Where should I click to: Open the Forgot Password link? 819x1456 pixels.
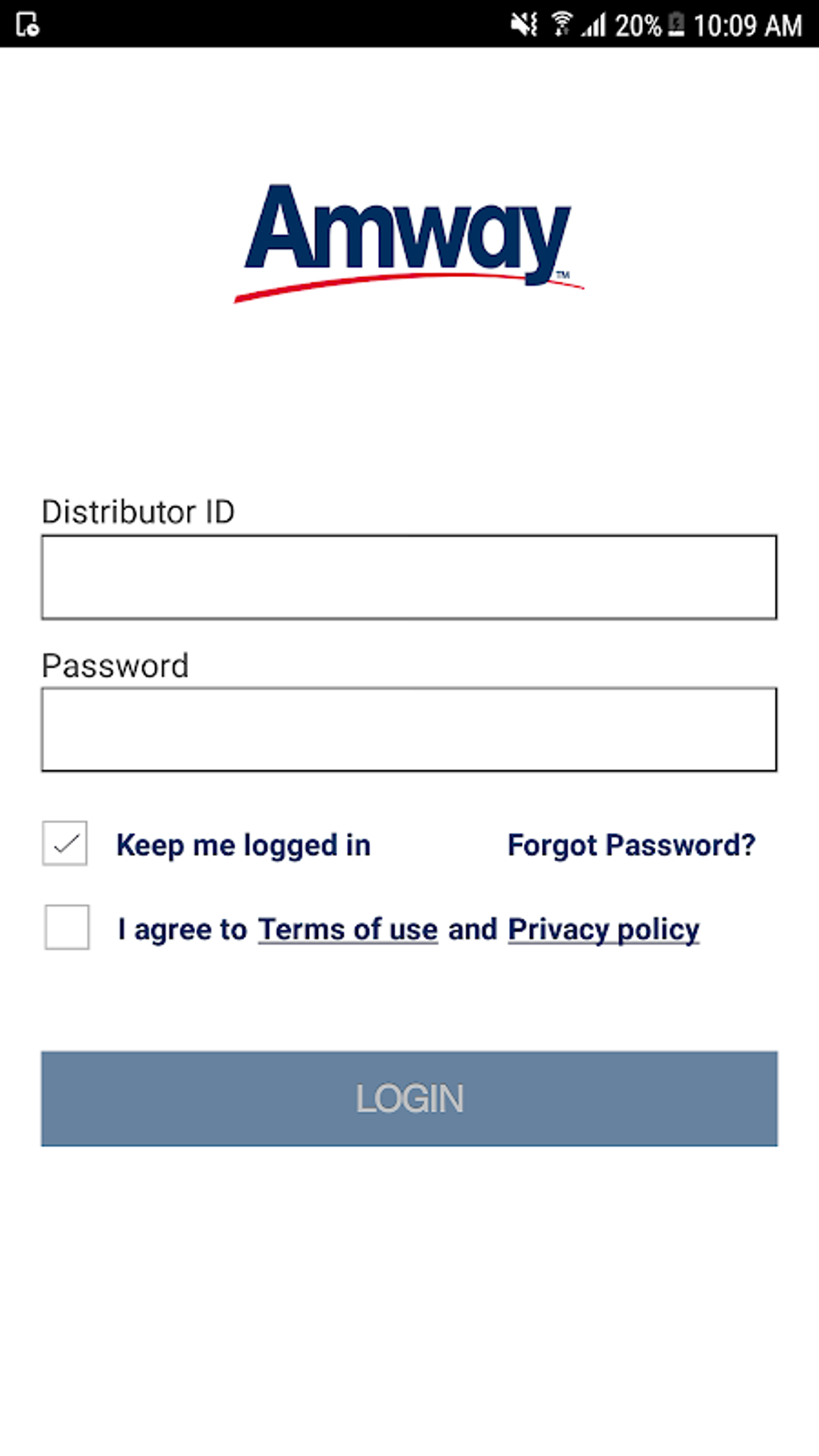631,845
